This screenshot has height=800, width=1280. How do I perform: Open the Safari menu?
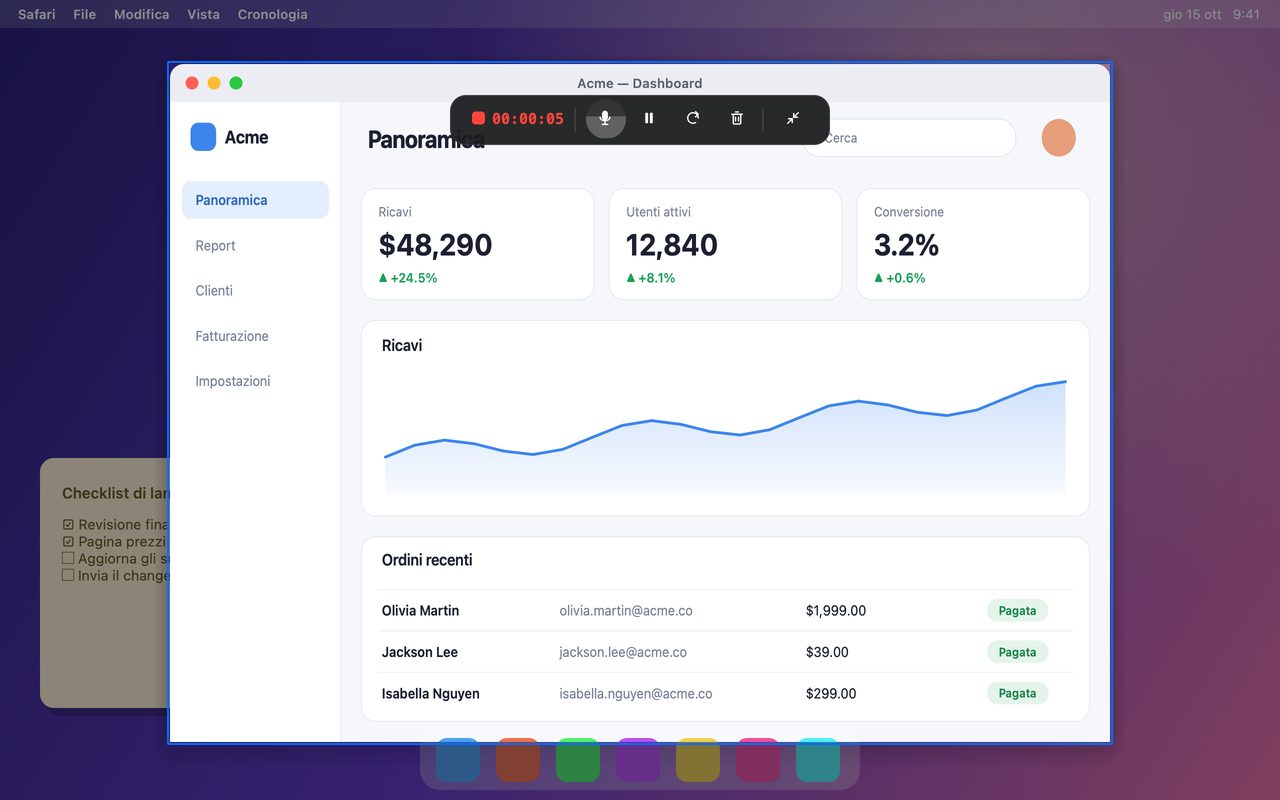click(x=37, y=14)
